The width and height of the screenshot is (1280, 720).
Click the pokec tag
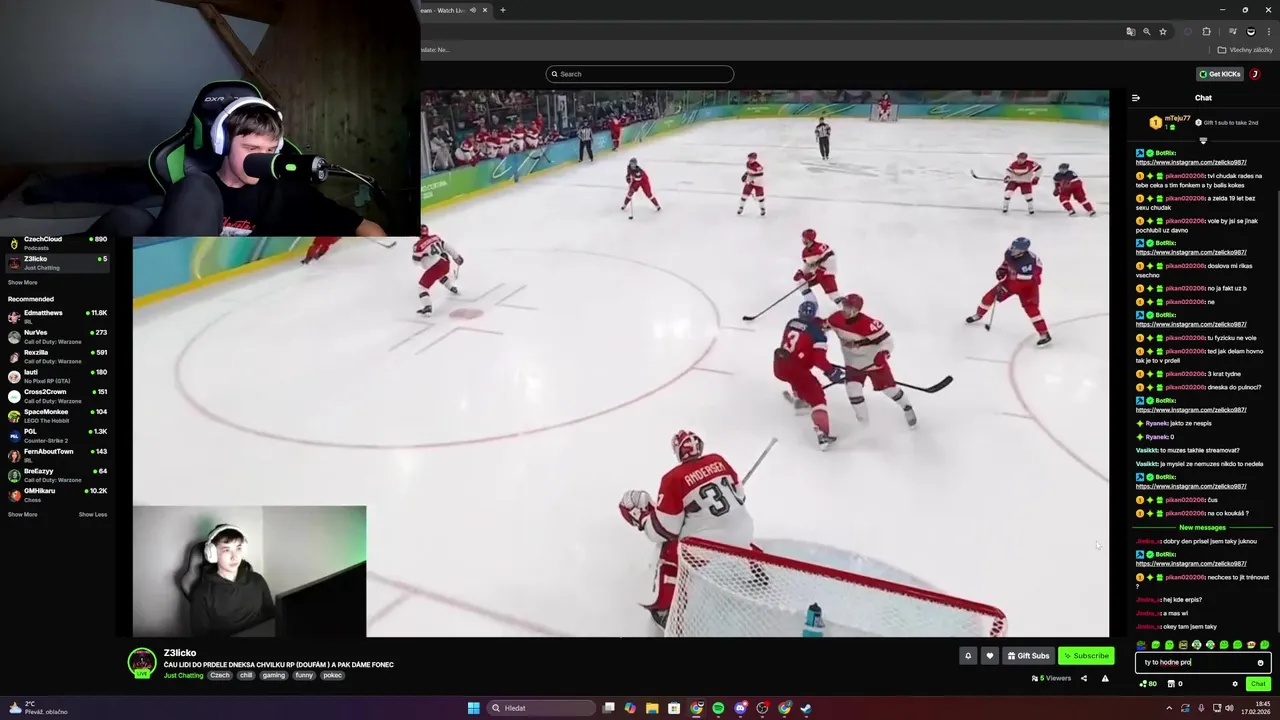333,675
